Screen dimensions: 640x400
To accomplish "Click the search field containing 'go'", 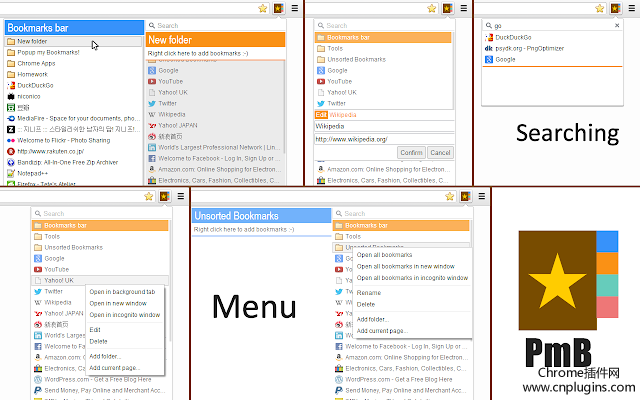I will (552, 25).
